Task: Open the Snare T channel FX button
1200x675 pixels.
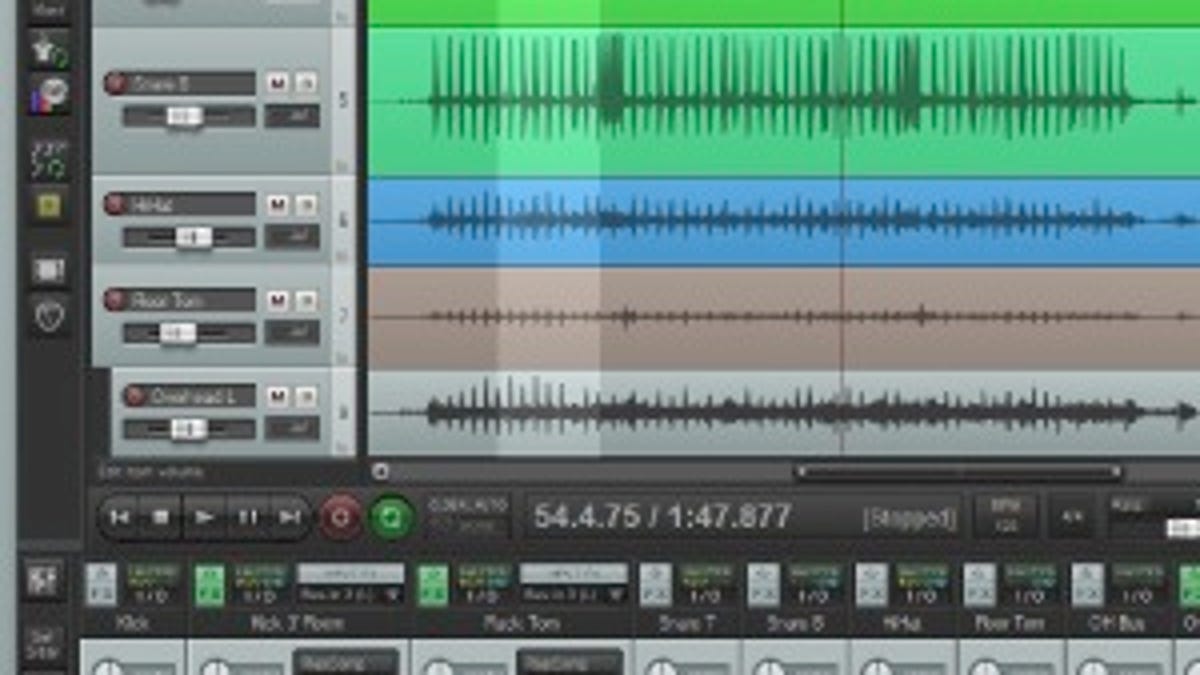Action: 656,585
